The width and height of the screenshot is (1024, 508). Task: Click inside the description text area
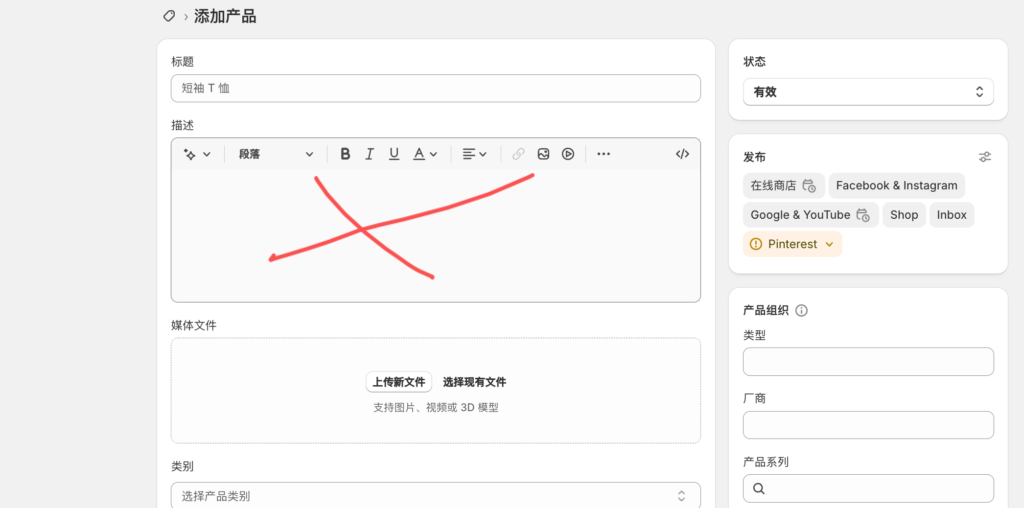436,235
